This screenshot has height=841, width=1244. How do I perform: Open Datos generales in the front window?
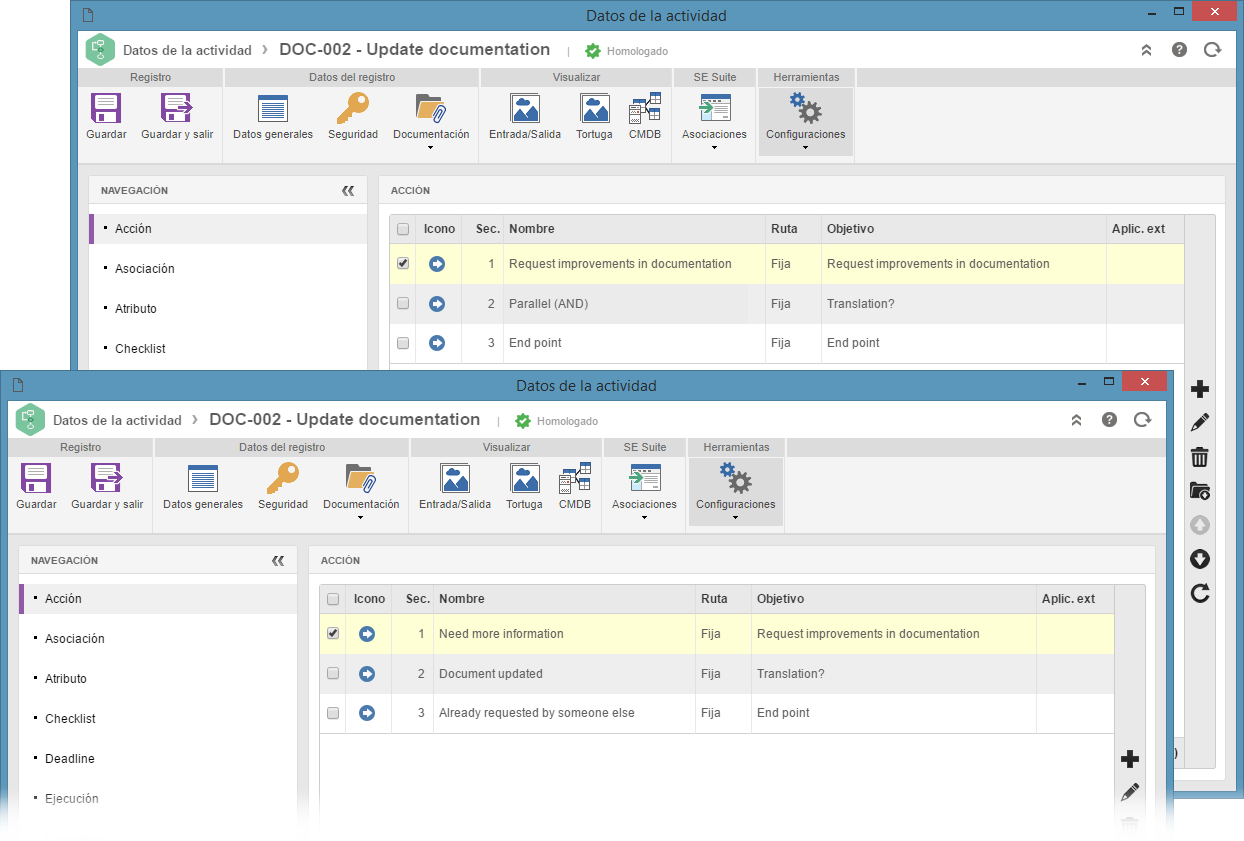coord(203,486)
